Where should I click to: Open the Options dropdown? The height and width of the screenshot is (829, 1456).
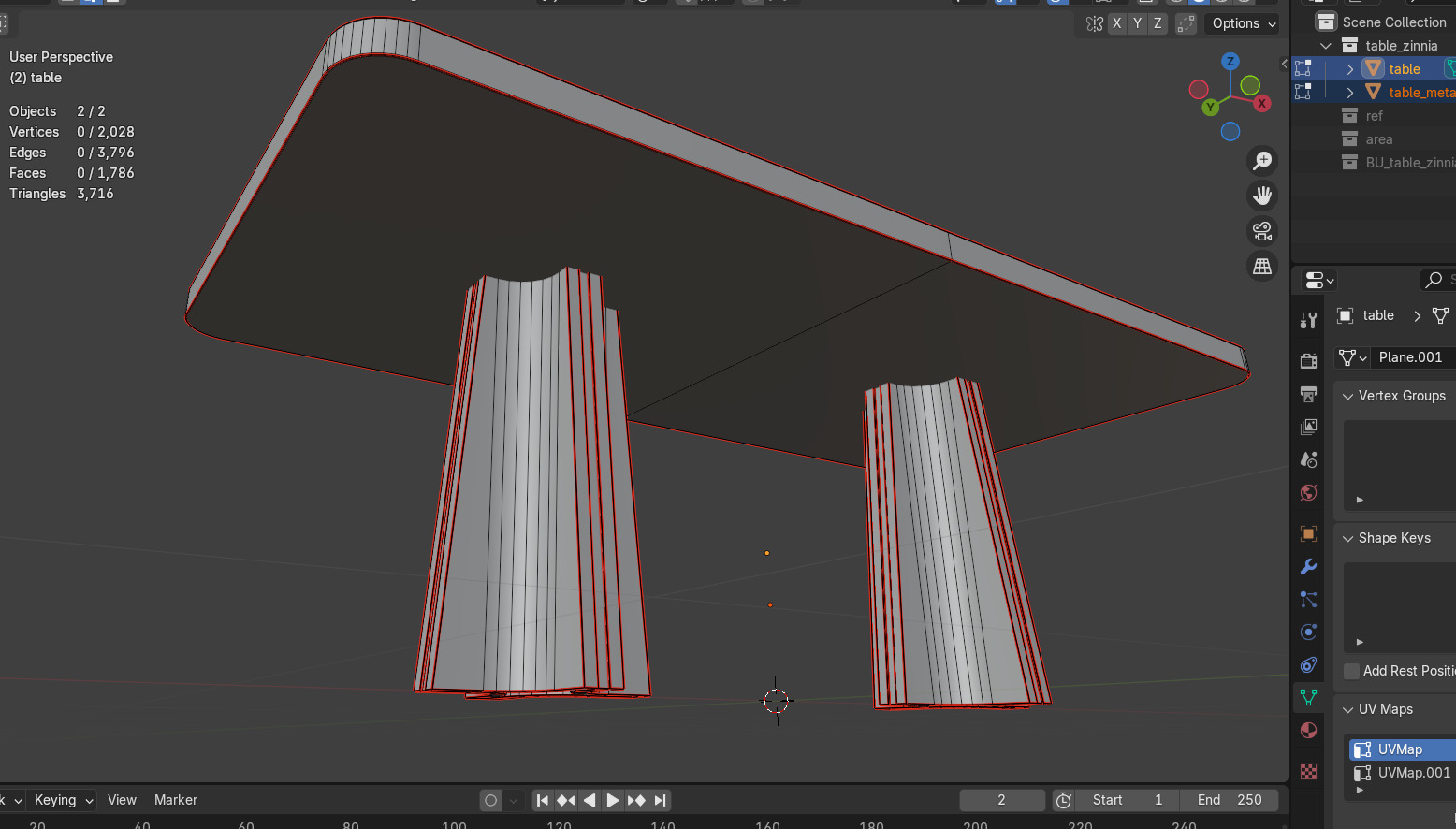pyautogui.click(x=1242, y=23)
